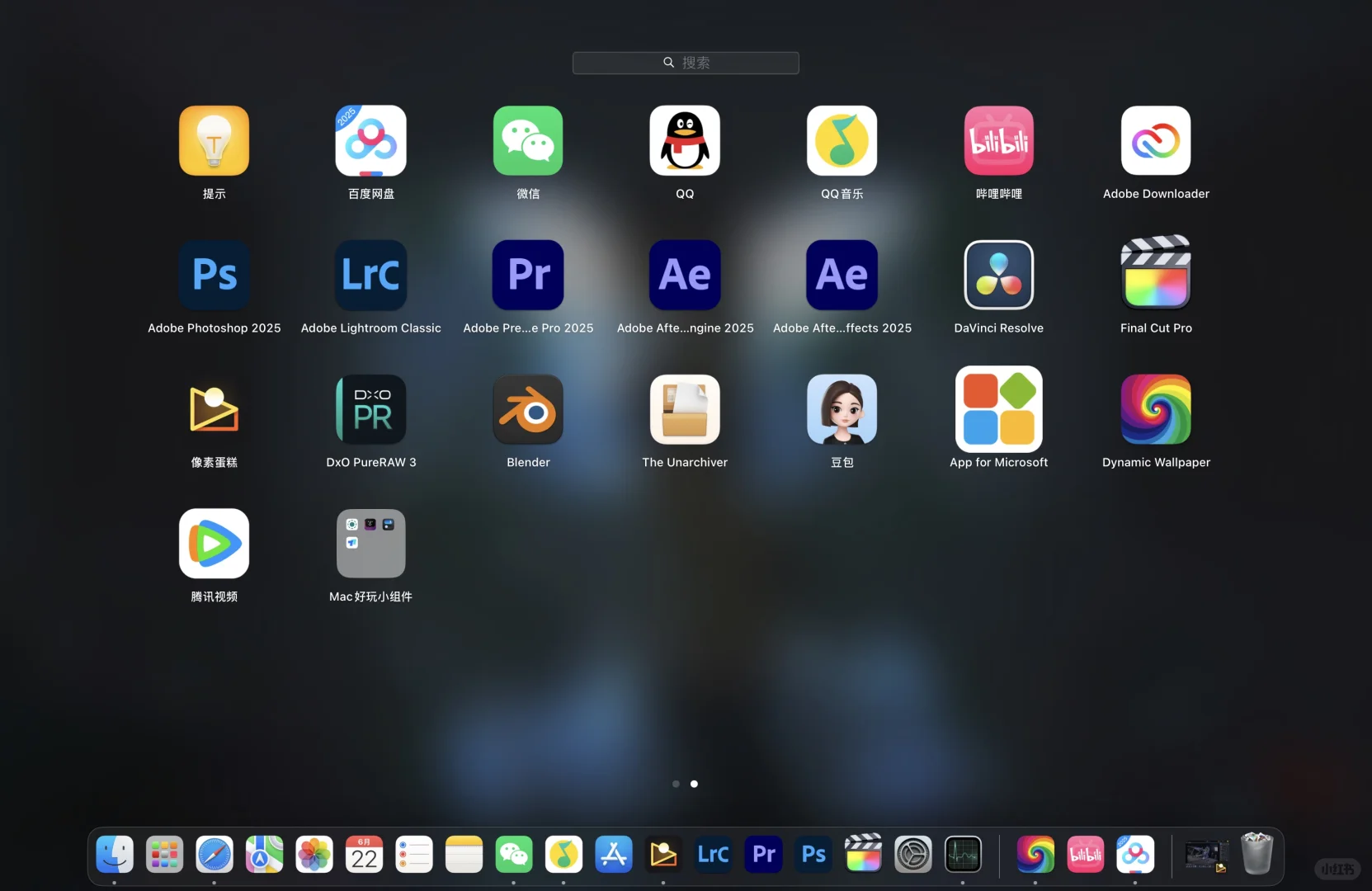1372x891 pixels.
Task: Open Adobe After Effects Render Engine 2025
Action: click(685, 275)
